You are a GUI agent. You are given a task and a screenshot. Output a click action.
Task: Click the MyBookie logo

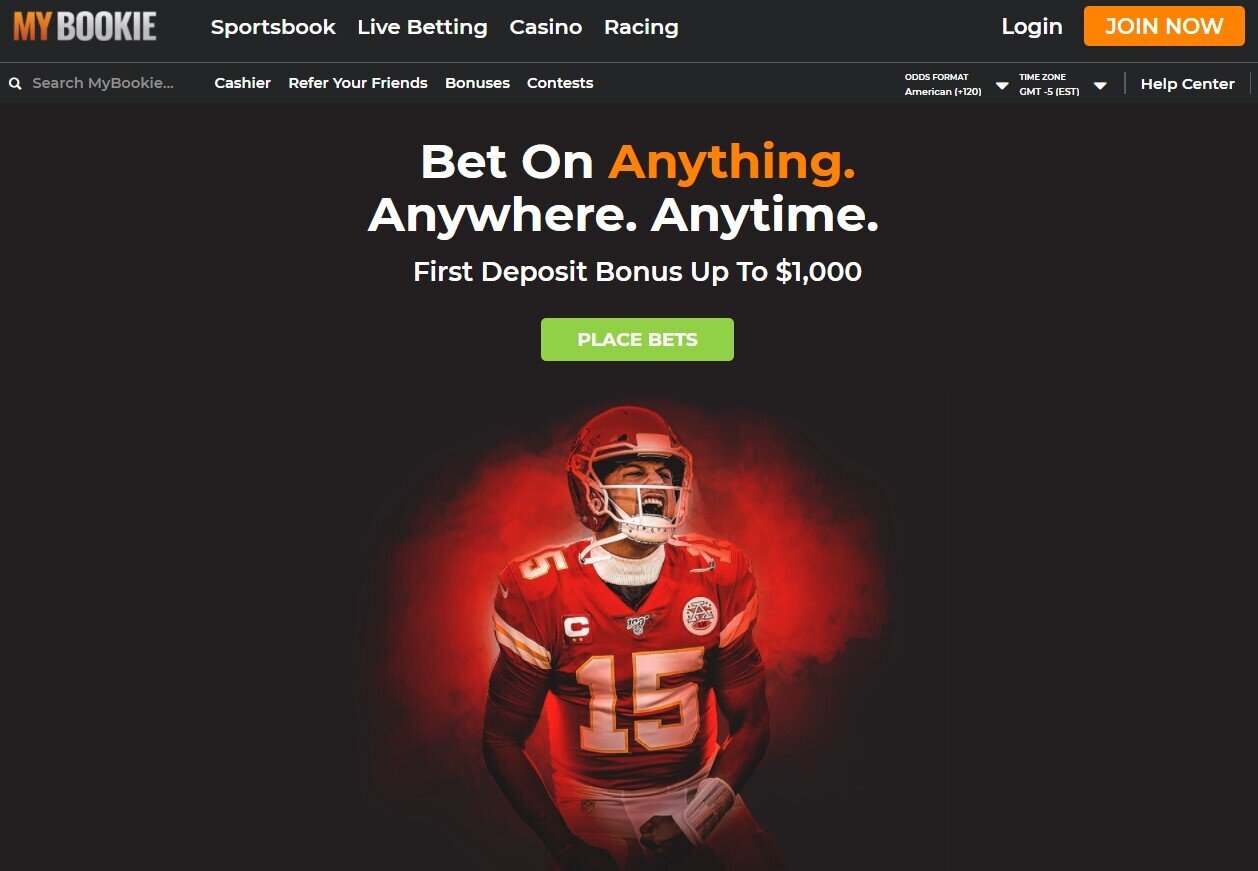click(x=85, y=26)
